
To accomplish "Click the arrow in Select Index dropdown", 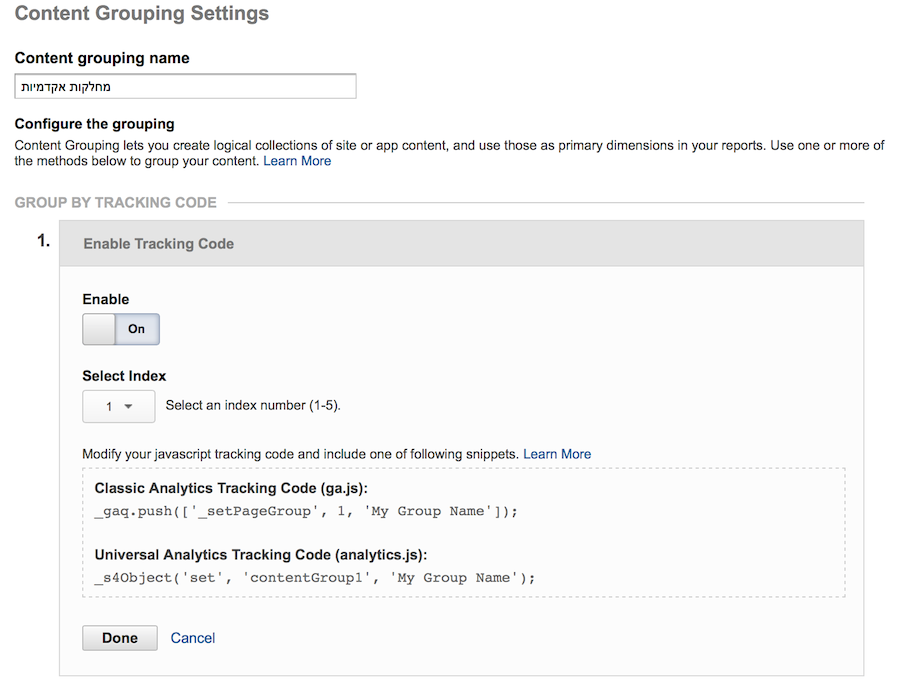I will [129, 406].
